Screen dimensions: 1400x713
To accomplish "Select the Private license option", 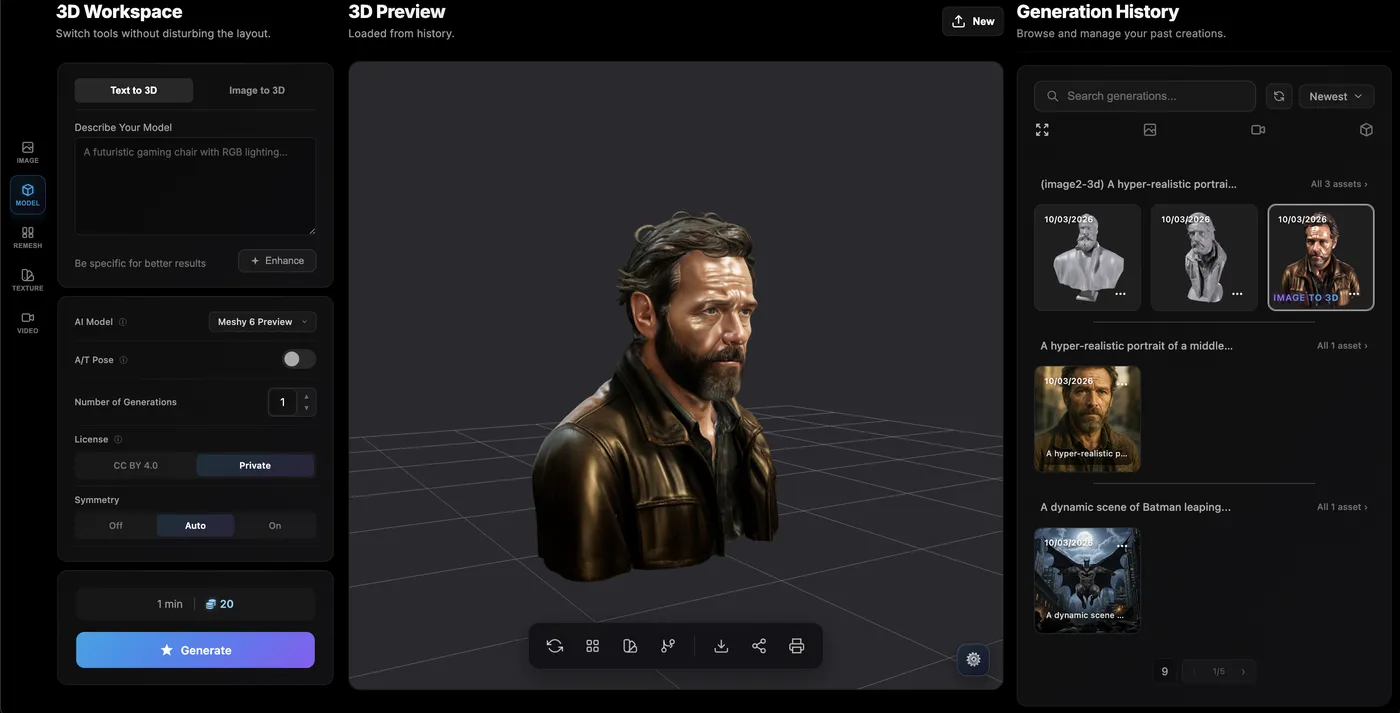I will click(255, 465).
